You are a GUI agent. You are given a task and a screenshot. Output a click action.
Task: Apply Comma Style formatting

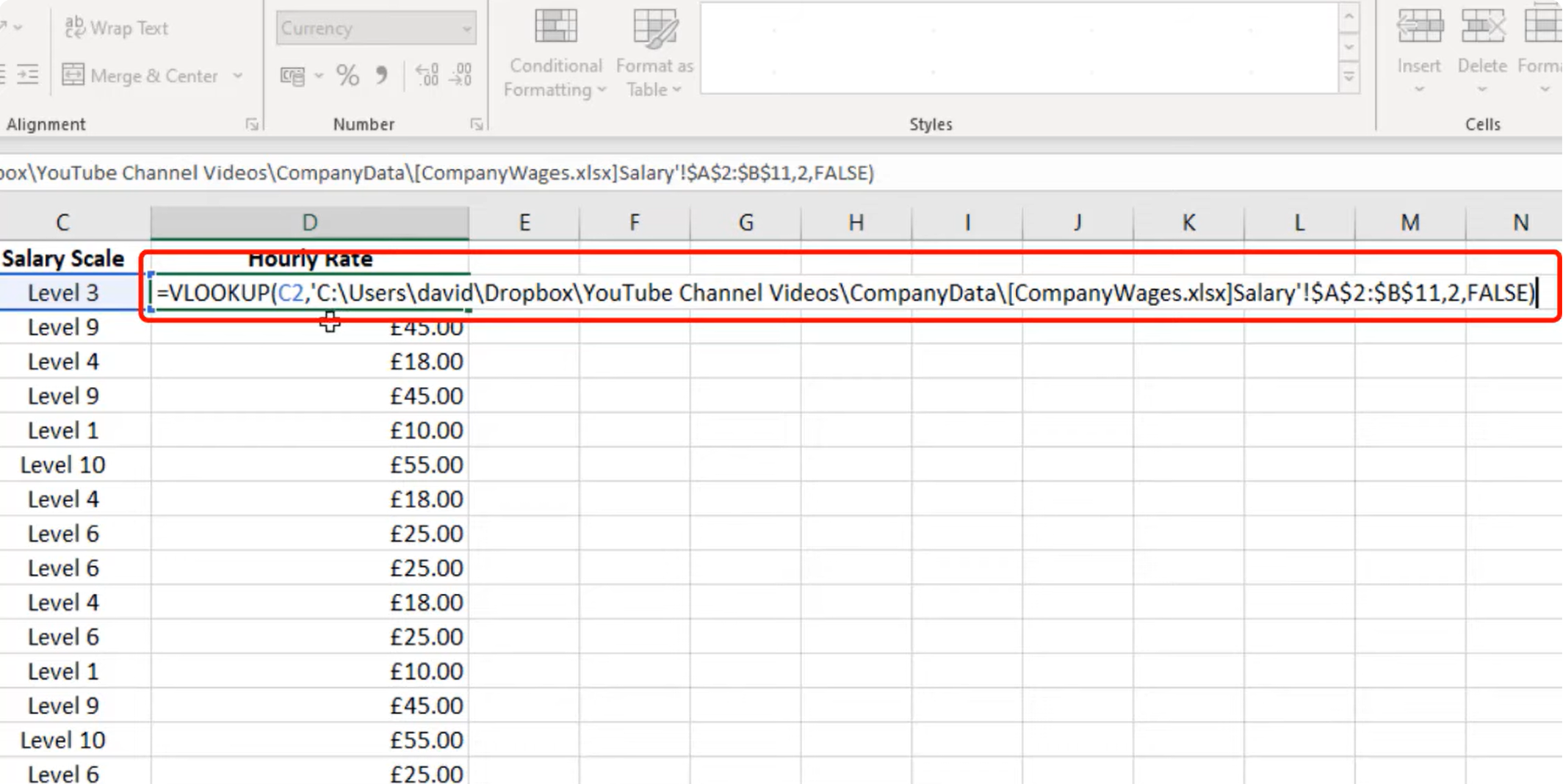[382, 75]
